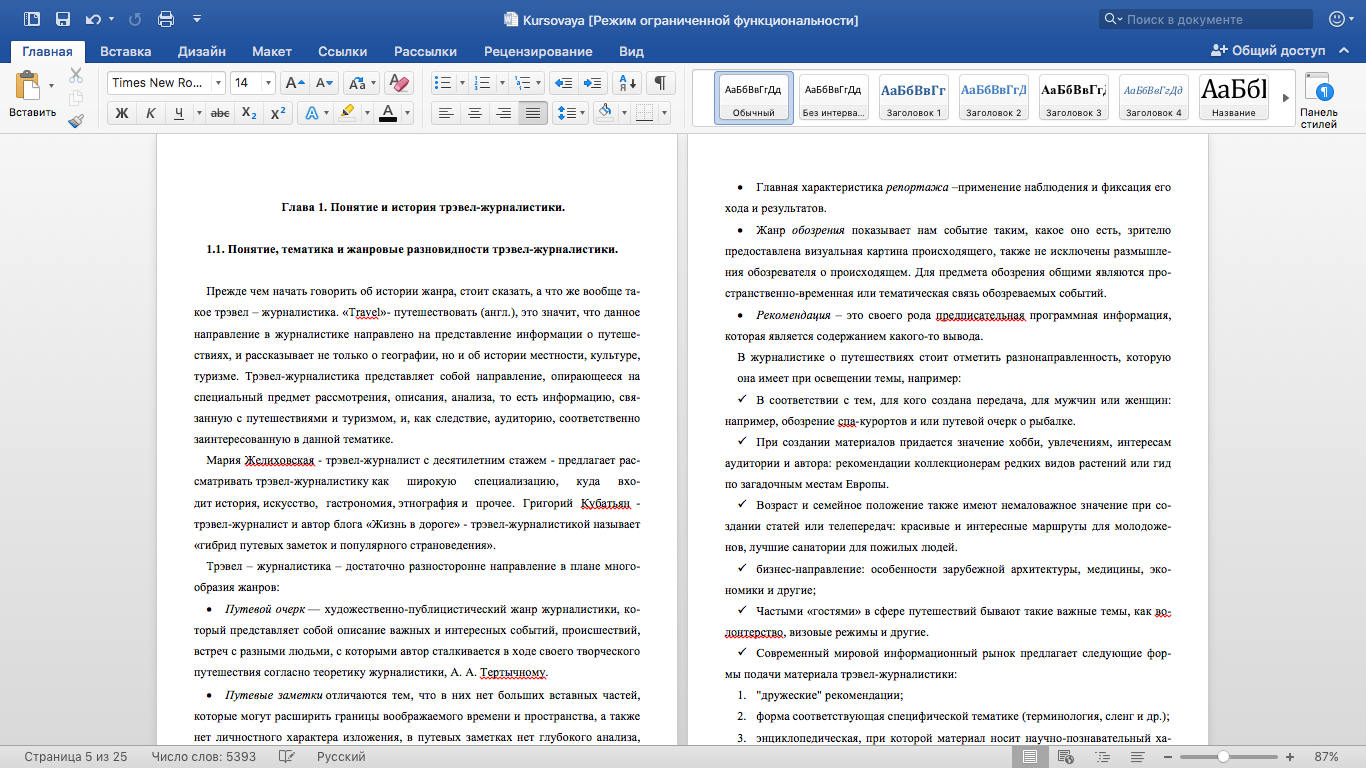The width and height of the screenshot is (1366, 768).
Task: Toggle bold (Ж) formatting
Action: click(122, 113)
